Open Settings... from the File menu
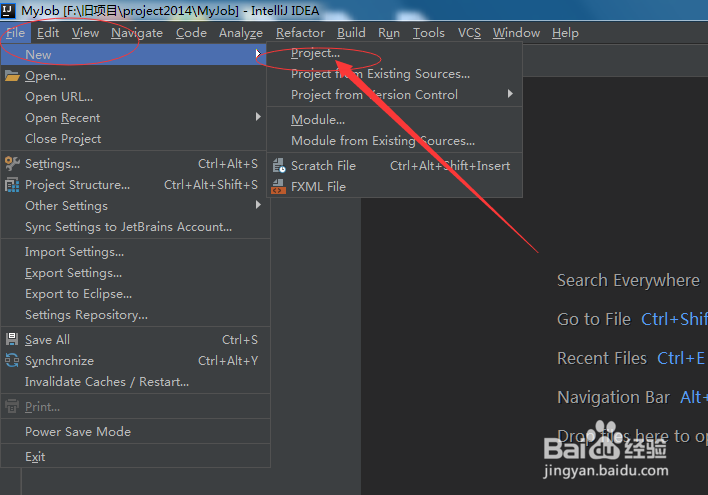Viewport: 708px width, 495px height. [x=134, y=163]
